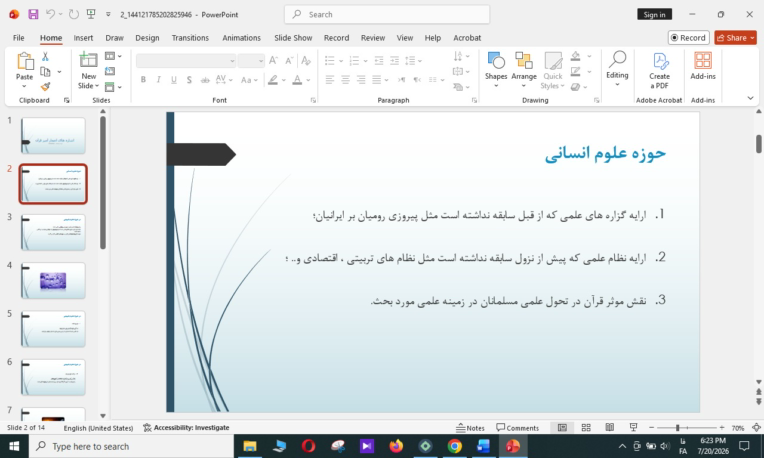The image size is (764, 458).
Task: Expand the Paste options arrow
Action: 24,86
